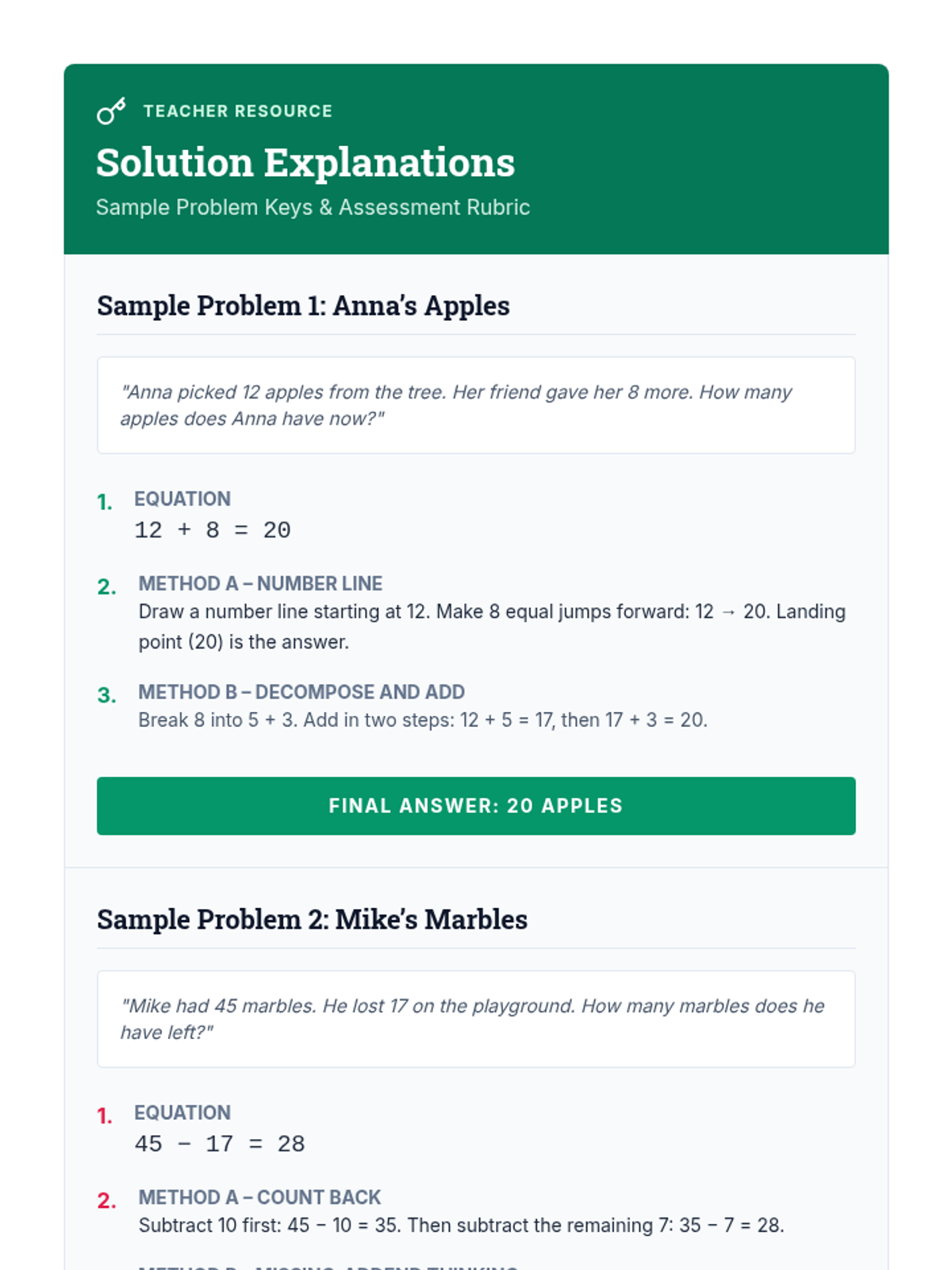Select the Sample Problem 2 heading

tap(312, 919)
